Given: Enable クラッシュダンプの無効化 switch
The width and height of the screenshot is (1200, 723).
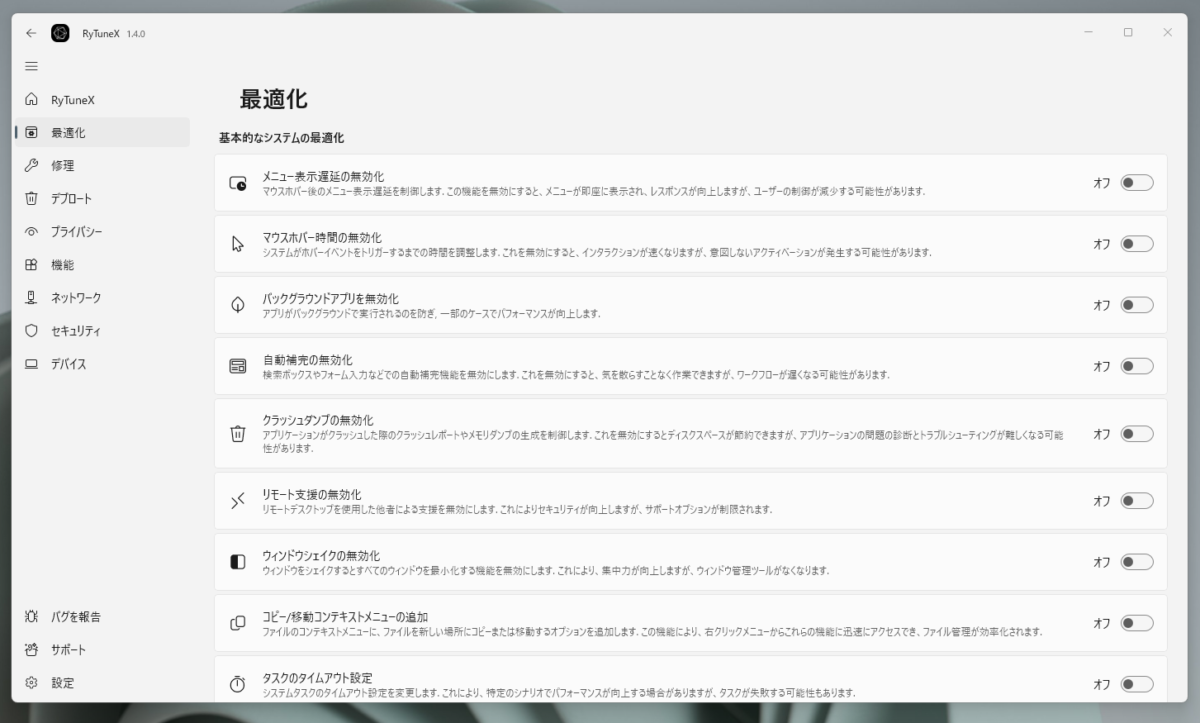Looking at the screenshot, I should point(1137,434).
